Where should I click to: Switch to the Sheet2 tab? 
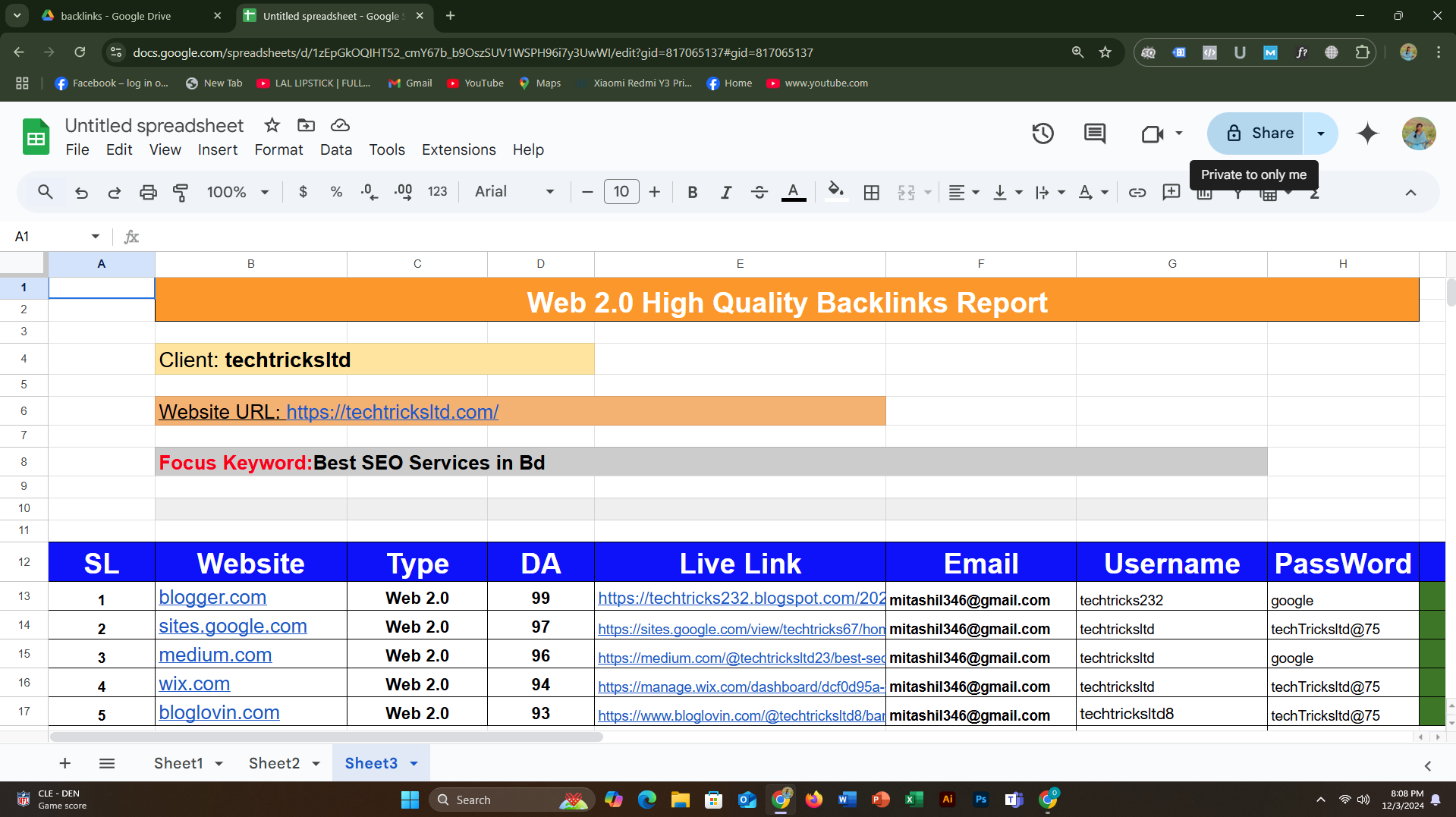pyautogui.click(x=274, y=763)
